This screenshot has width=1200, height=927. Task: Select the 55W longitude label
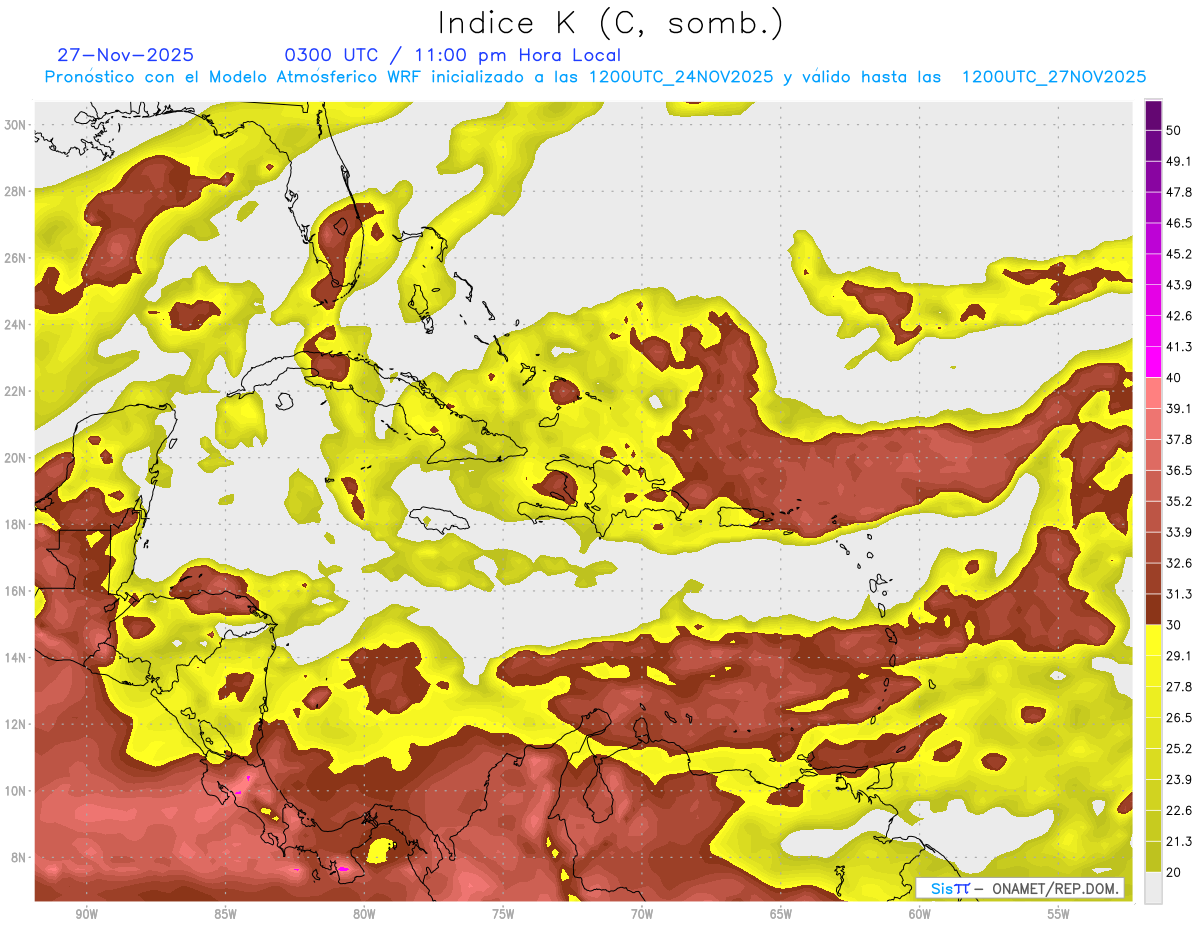[1059, 914]
